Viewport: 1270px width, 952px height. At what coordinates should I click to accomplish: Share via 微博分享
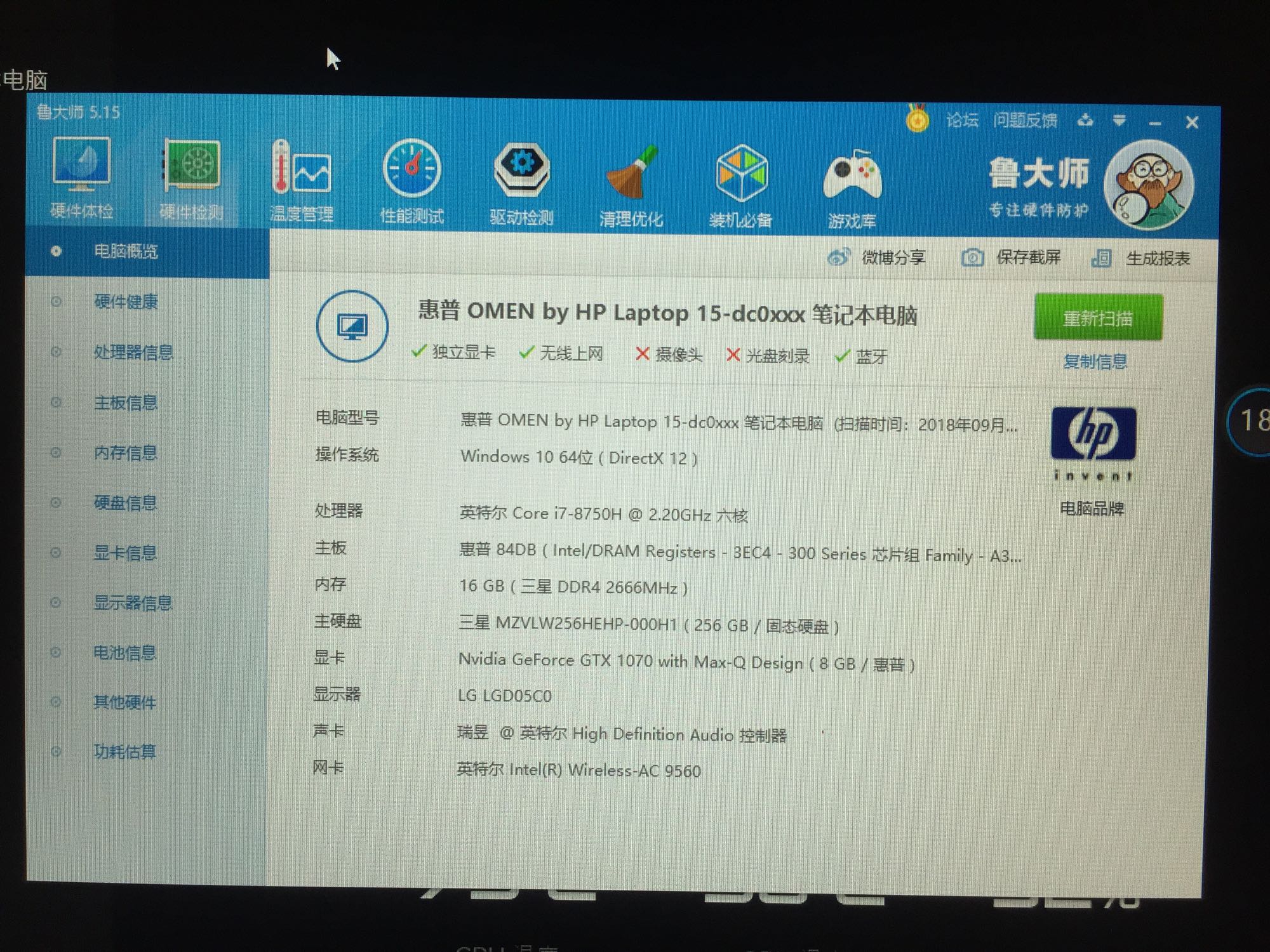pos(876,257)
